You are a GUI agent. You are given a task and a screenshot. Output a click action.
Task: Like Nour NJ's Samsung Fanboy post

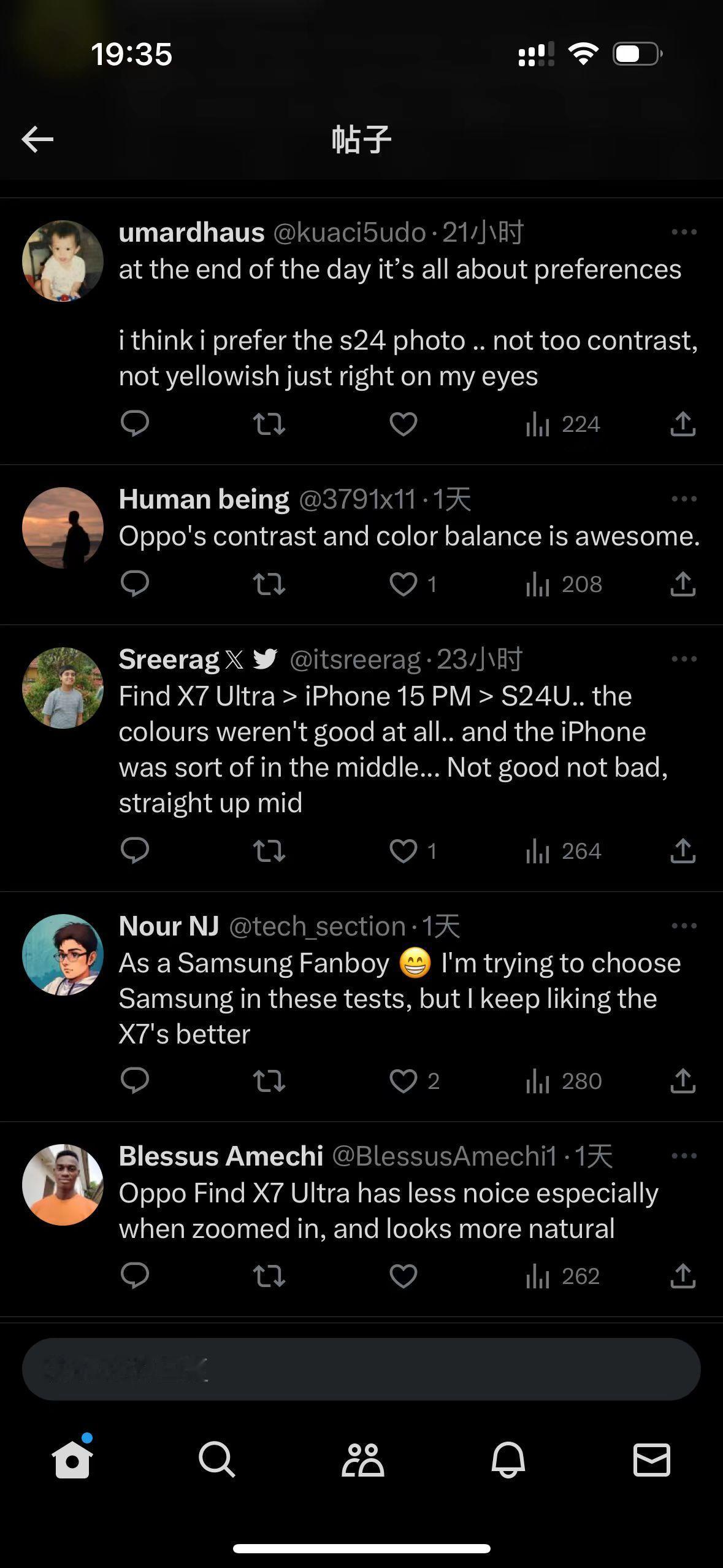point(404,1081)
